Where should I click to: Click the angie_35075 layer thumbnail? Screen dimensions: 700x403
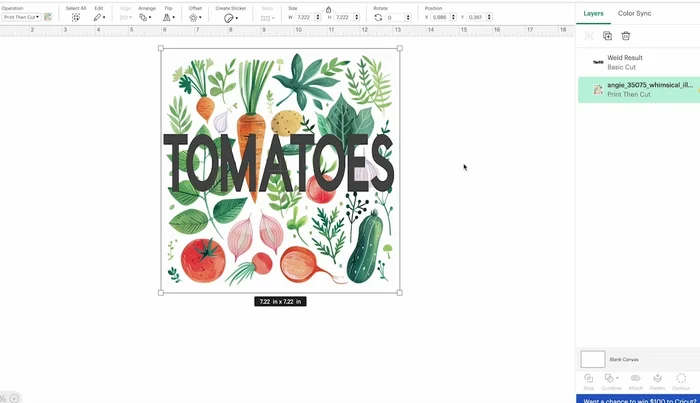point(598,90)
